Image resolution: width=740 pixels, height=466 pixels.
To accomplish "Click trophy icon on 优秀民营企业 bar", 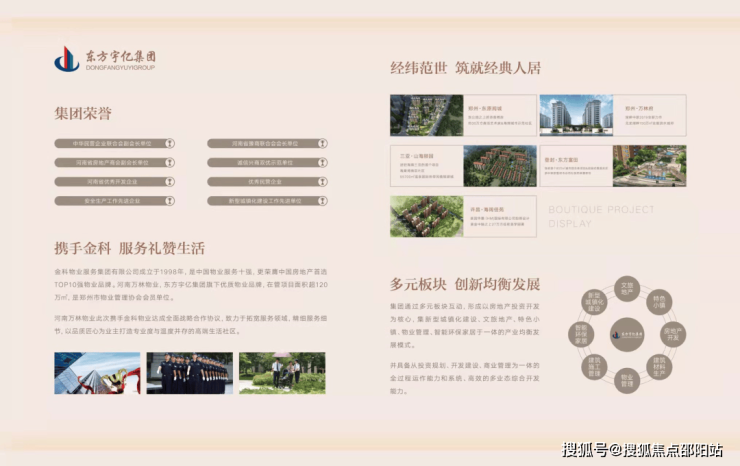I will (x=323, y=182).
